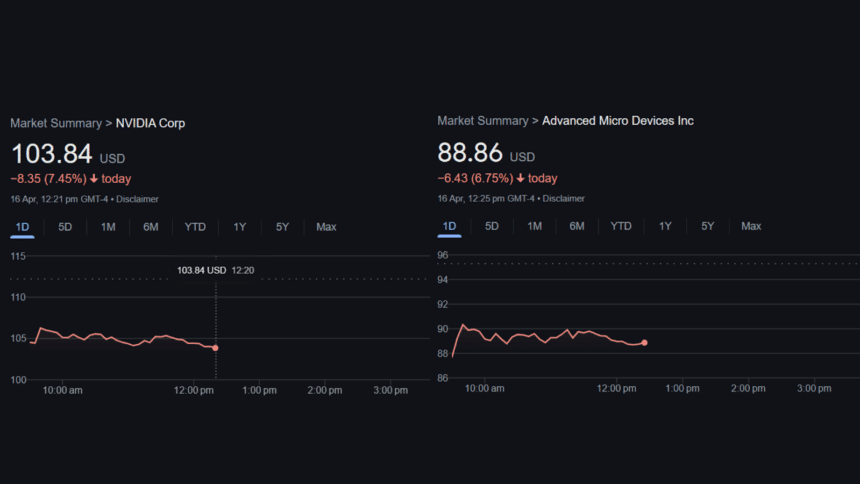Viewport: 860px width, 484px height.
Task: Click the 16 Apr, 12:21 pm timestamp
Action: click(x=59, y=199)
